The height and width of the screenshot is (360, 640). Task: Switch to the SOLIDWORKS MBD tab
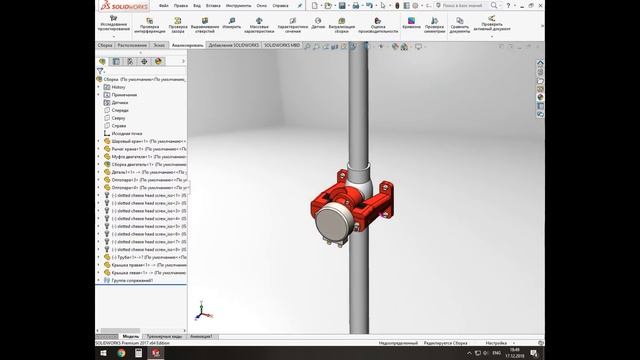(282, 45)
